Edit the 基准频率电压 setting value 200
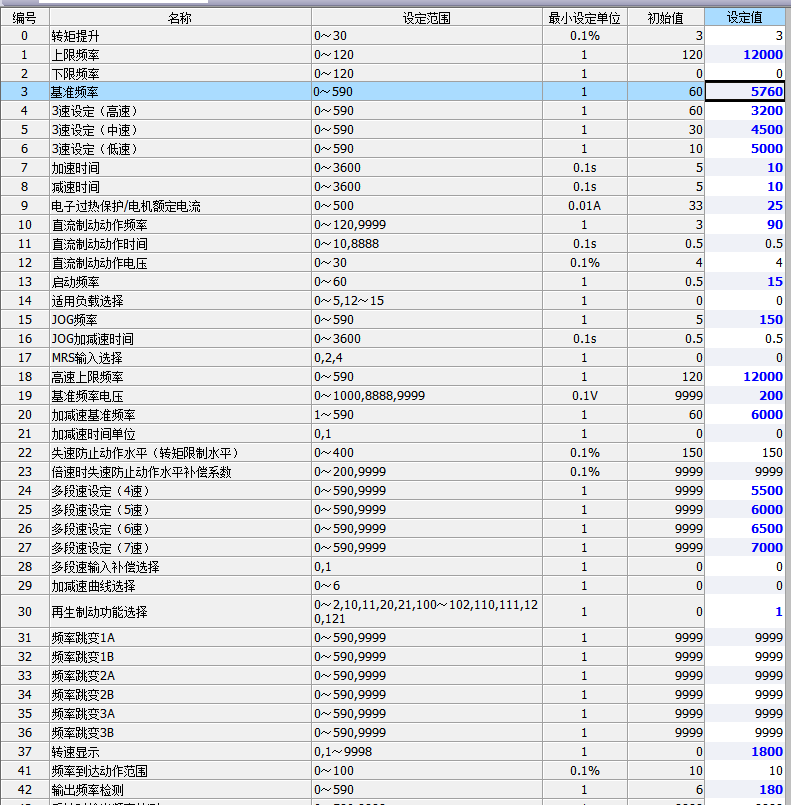Viewport: 791px width, 805px height. tap(746, 396)
